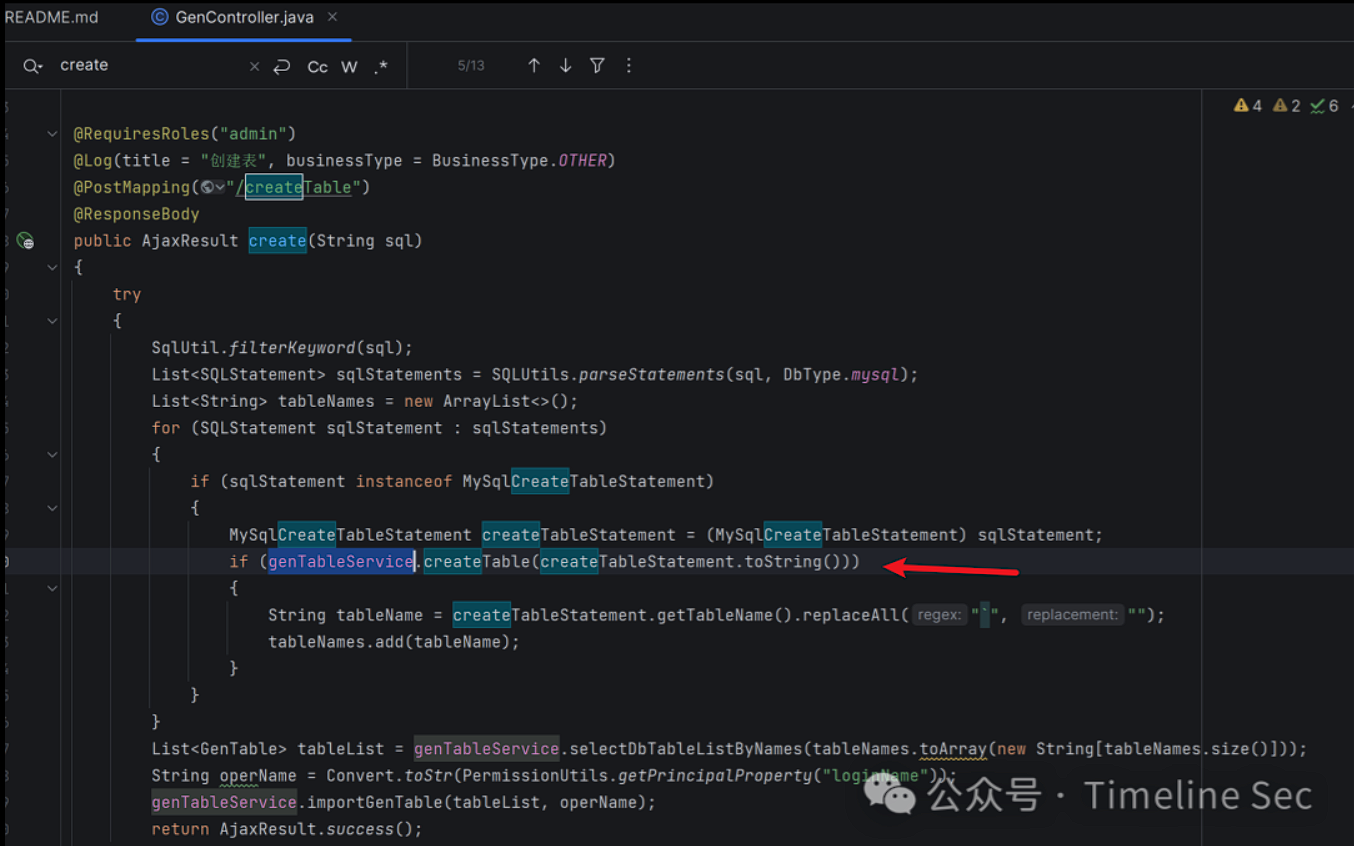Open the search filter funnel options
1354x846 pixels.
597,65
